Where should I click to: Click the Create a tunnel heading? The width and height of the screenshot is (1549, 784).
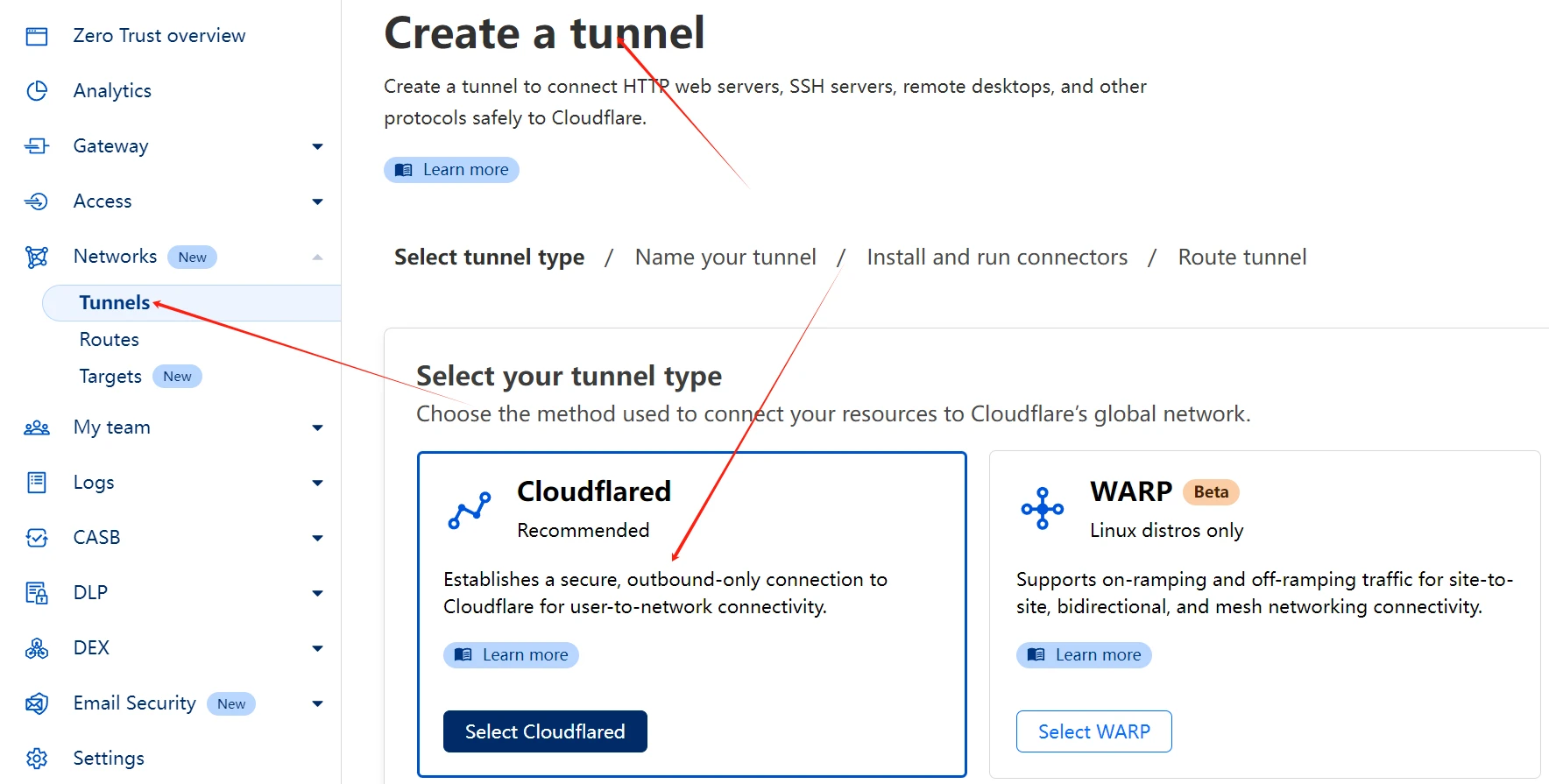pyautogui.click(x=544, y=33)
